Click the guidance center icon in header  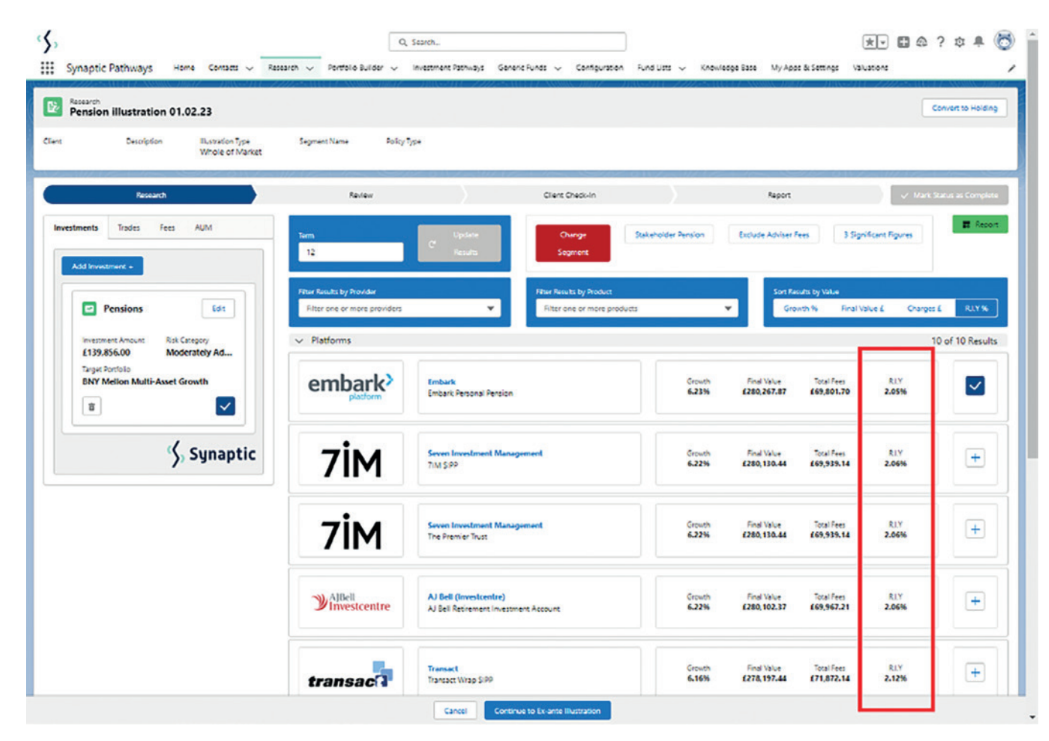(x=922, y=42)
